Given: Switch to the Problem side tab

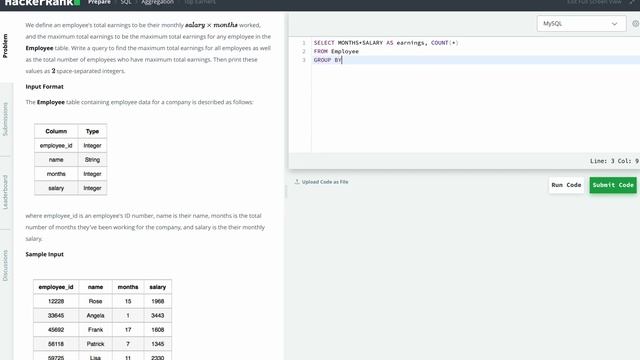Looking at the screenshot, I should [x=6, y=46].
